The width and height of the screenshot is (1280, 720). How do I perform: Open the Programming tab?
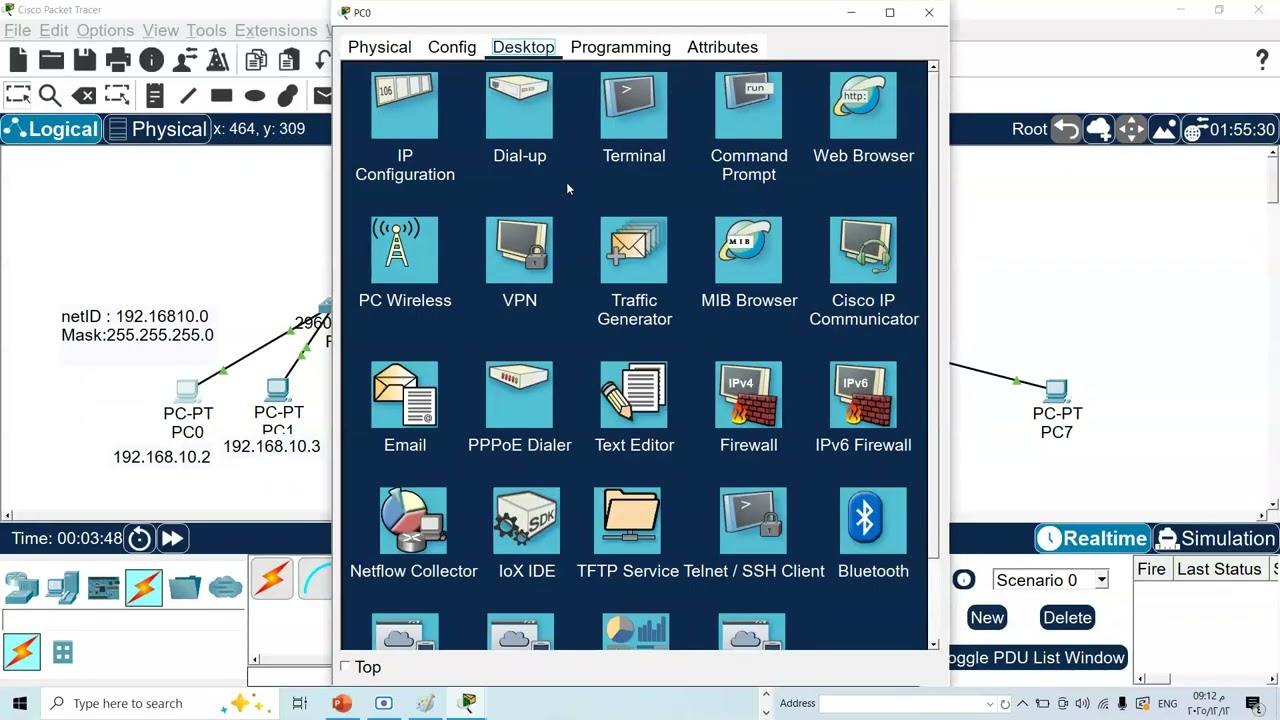(621, 47)
